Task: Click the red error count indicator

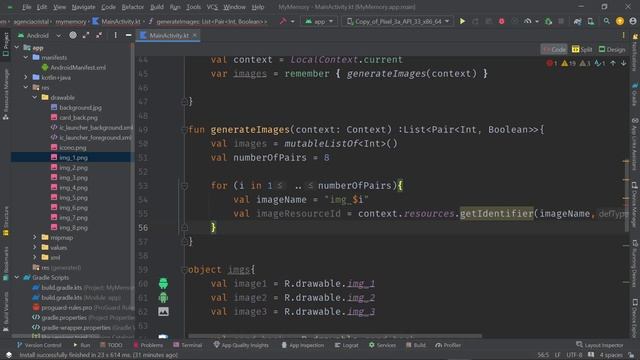Action: [551, 63]
